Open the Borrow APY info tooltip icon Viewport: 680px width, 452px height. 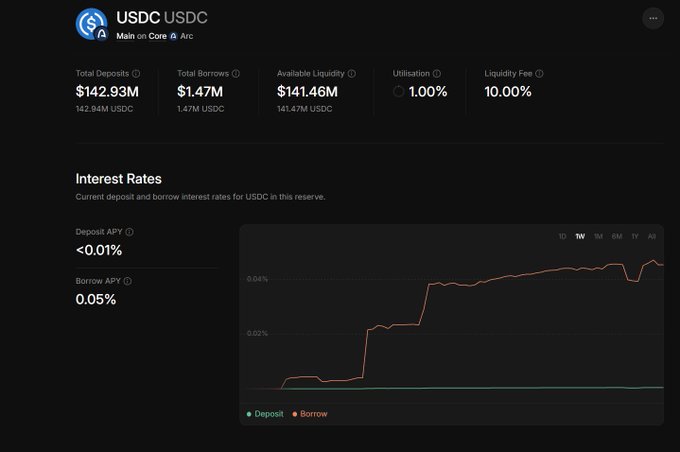tap(128, 281)
